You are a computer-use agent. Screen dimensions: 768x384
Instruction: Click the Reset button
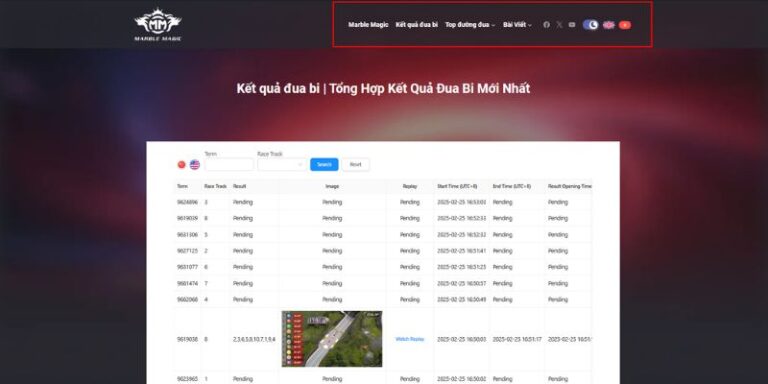(x=356, y=165)
